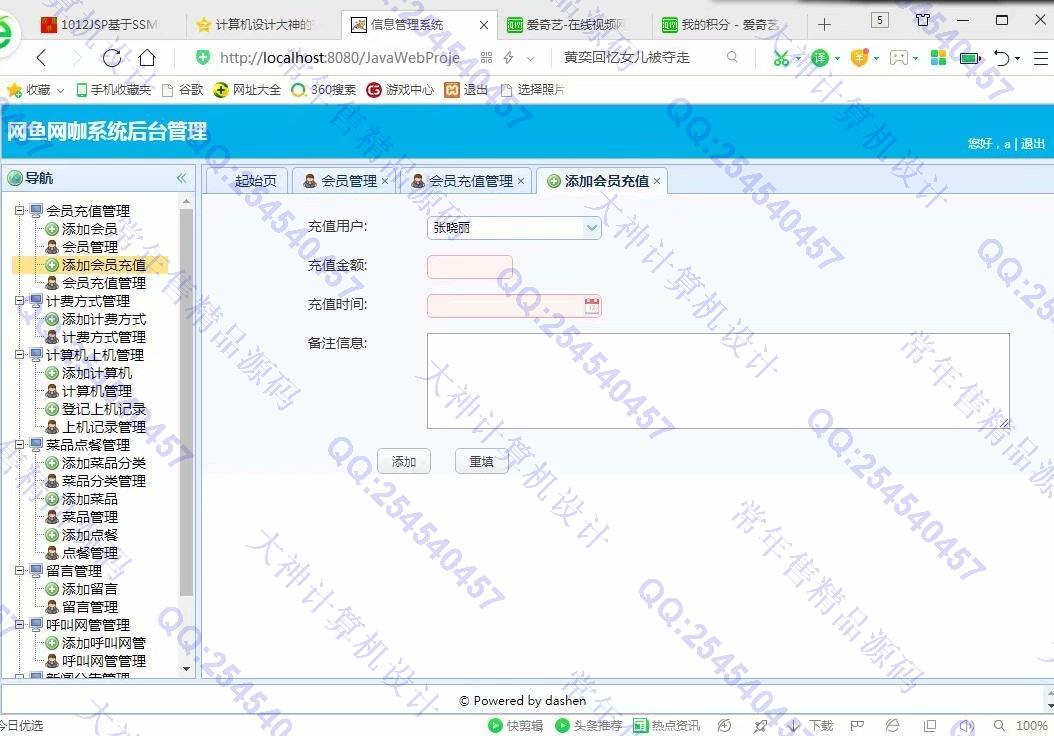Screen dimensions: 1054x736
Task: Click the scroll-up arrow in the navigation panel
Action: 187,202
